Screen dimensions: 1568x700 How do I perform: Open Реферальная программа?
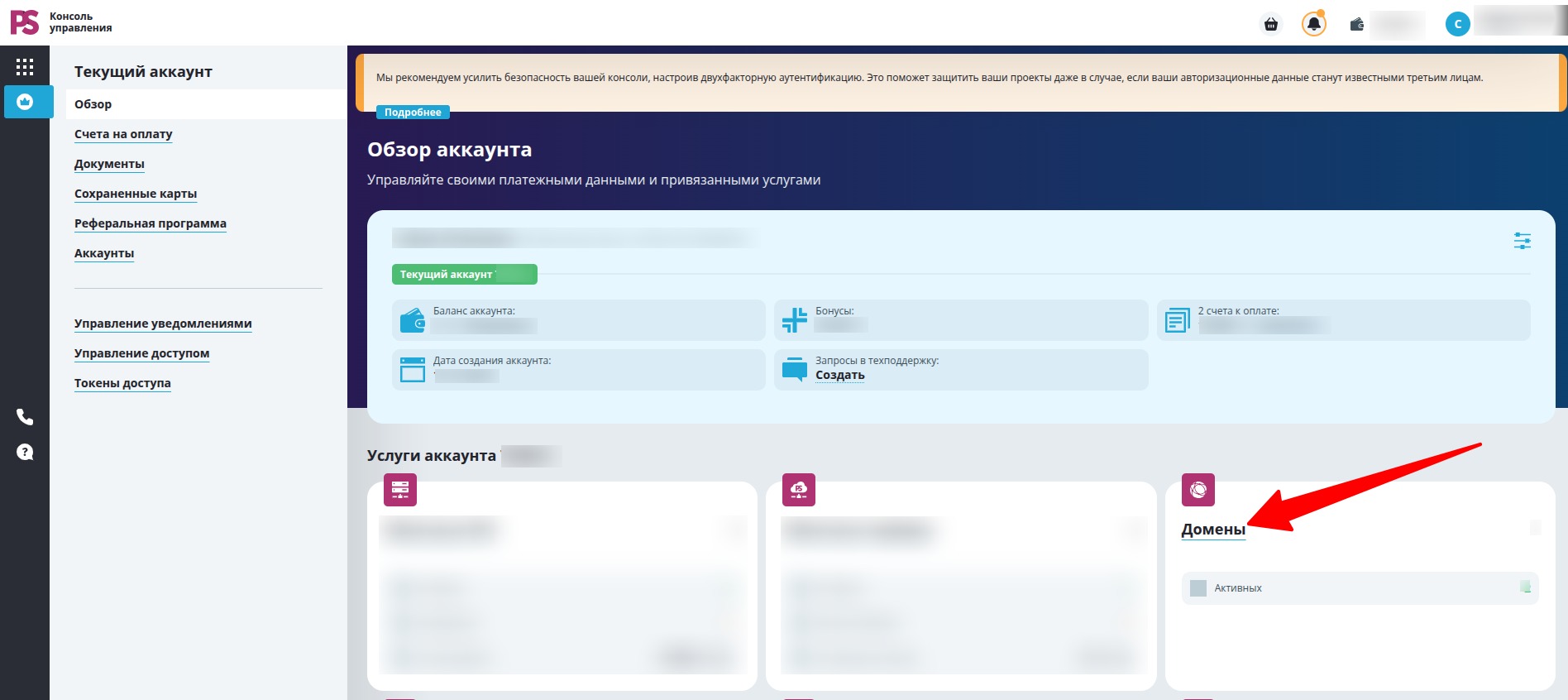[151, 223]
